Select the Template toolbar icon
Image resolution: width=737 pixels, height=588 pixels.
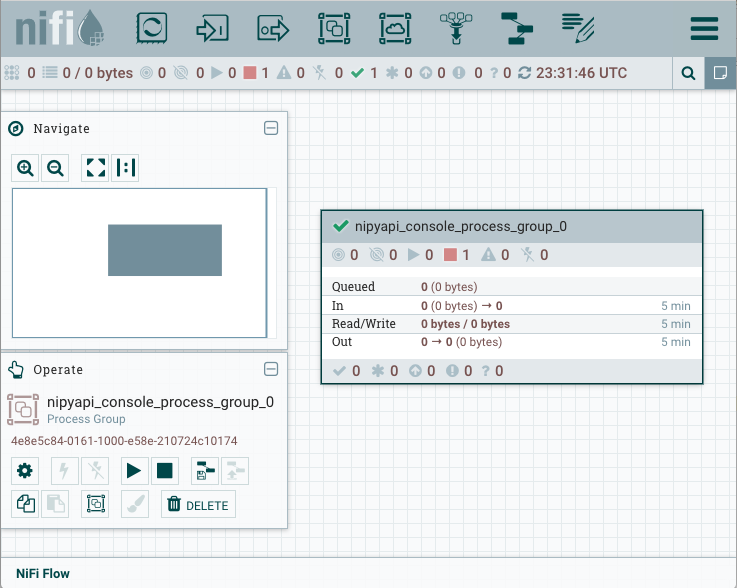tap(516, 28)
